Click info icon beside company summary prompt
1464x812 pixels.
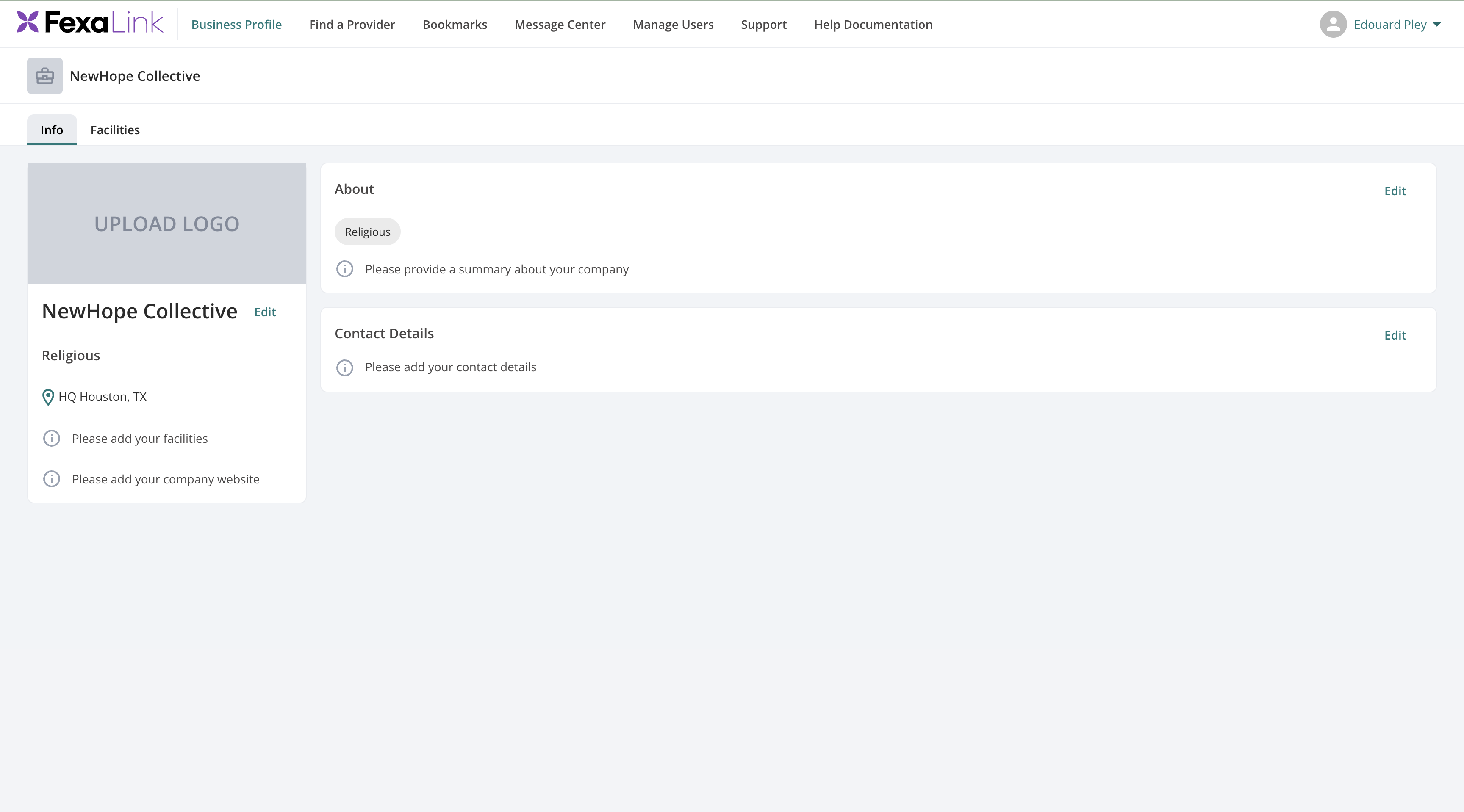(x=344, y=269)
